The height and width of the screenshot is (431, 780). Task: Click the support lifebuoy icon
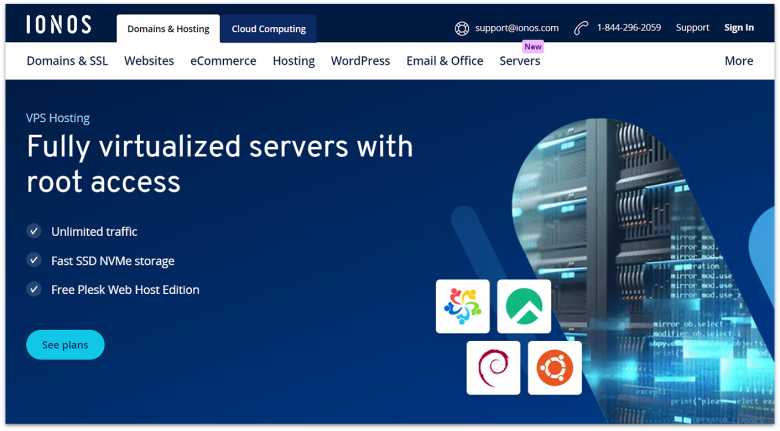click(x=462, y=29)
